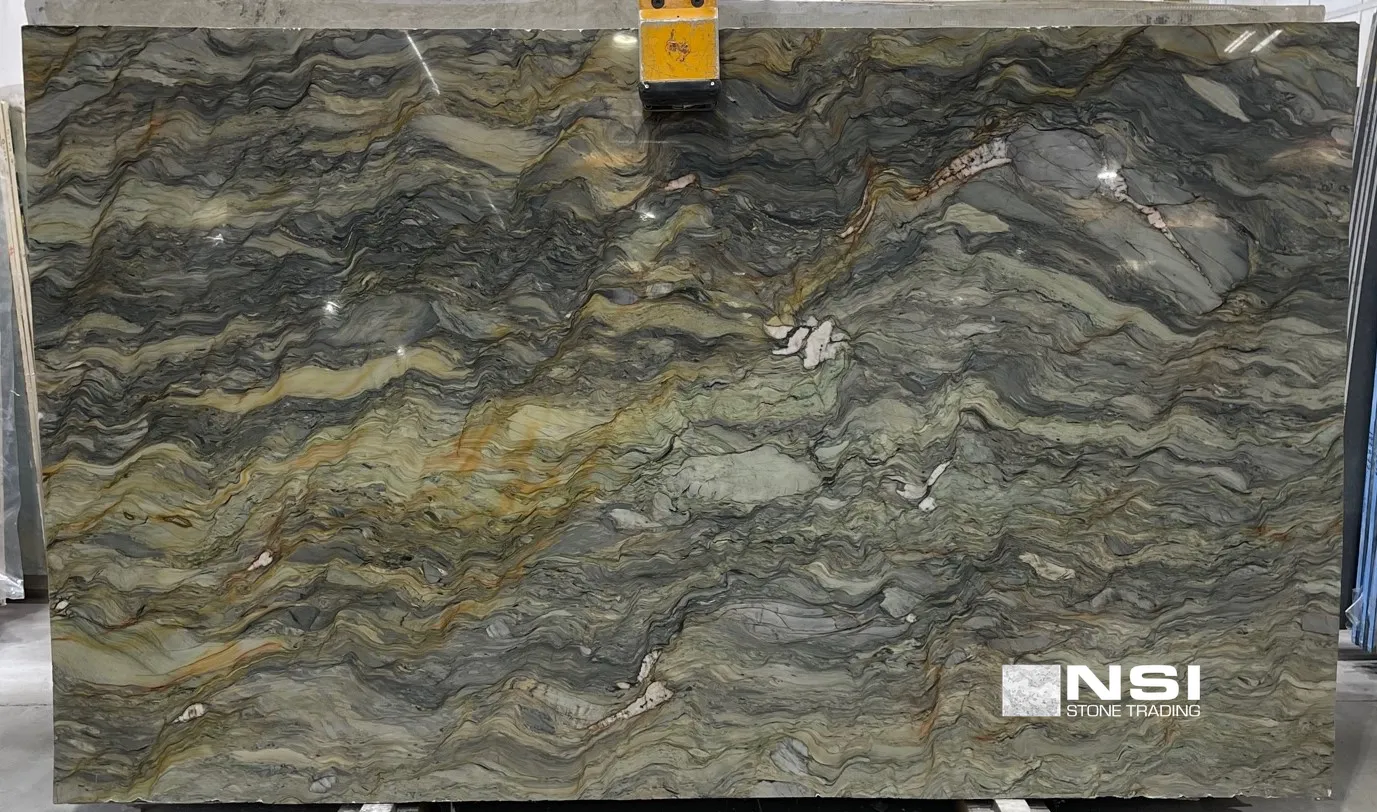Viewport: 1377px width, 812px height.
Task: Select the STONE TRADING watermark text
Action: [x=1132, y=711]
